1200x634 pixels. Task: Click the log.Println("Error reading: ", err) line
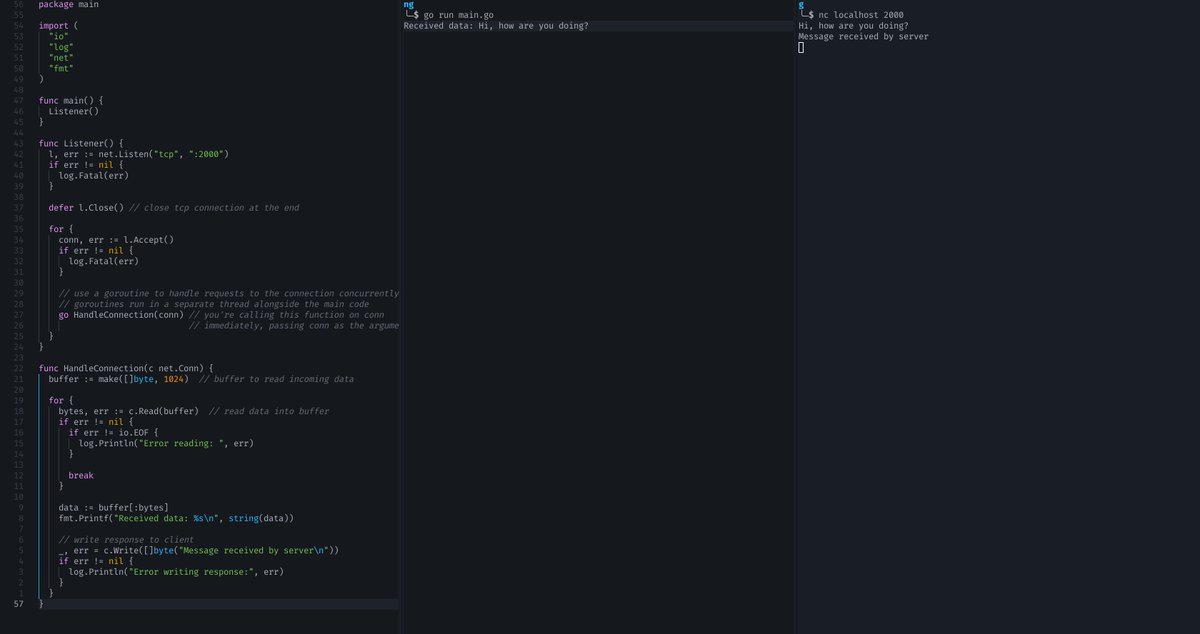[166, 443]
